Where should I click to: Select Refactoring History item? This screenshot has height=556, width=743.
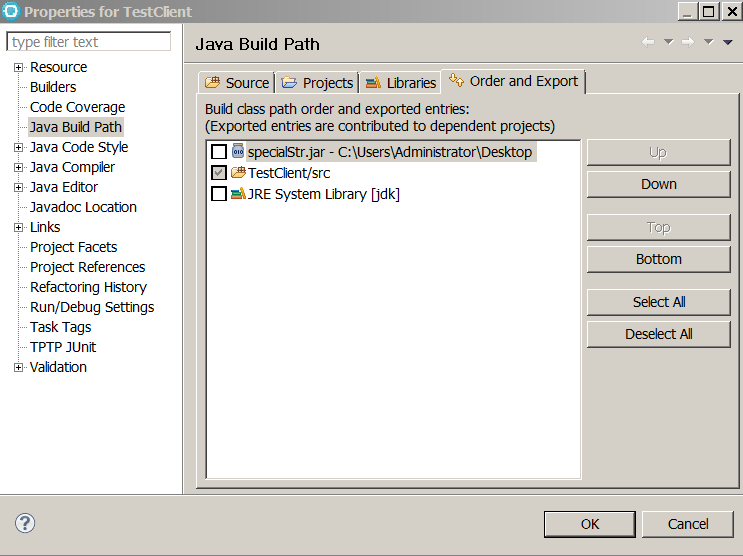[89, 287]
